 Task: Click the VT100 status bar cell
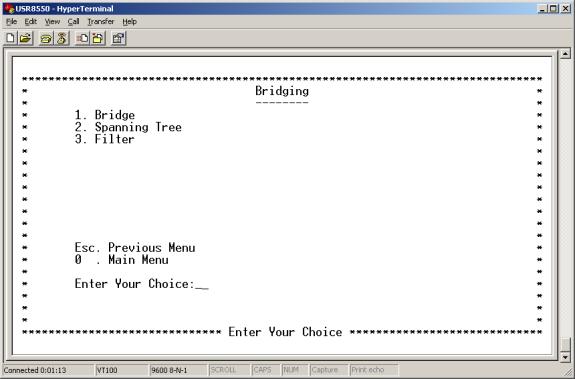pos(122,370)
